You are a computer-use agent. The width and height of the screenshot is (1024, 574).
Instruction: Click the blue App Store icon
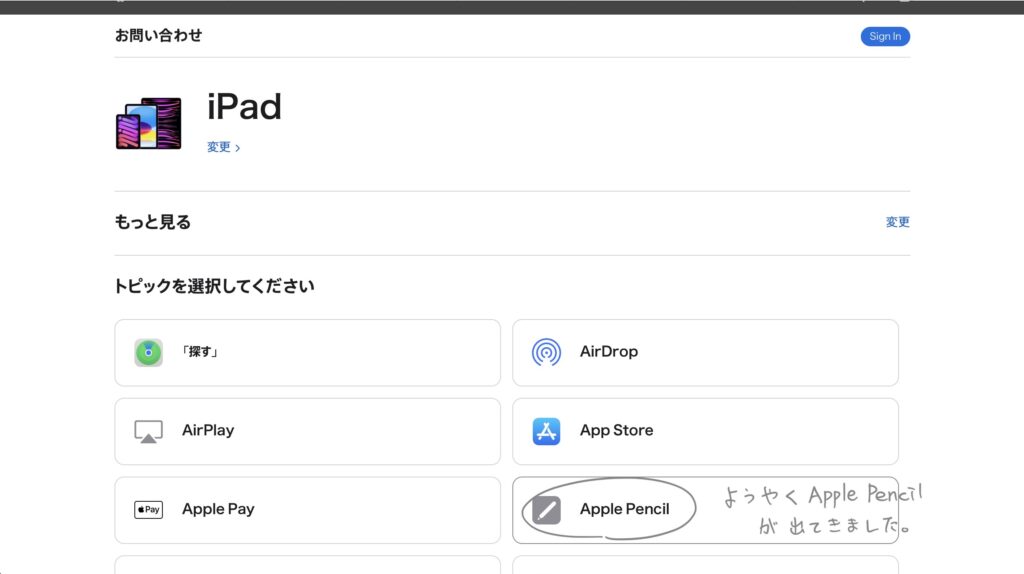(x=546, y=432)
